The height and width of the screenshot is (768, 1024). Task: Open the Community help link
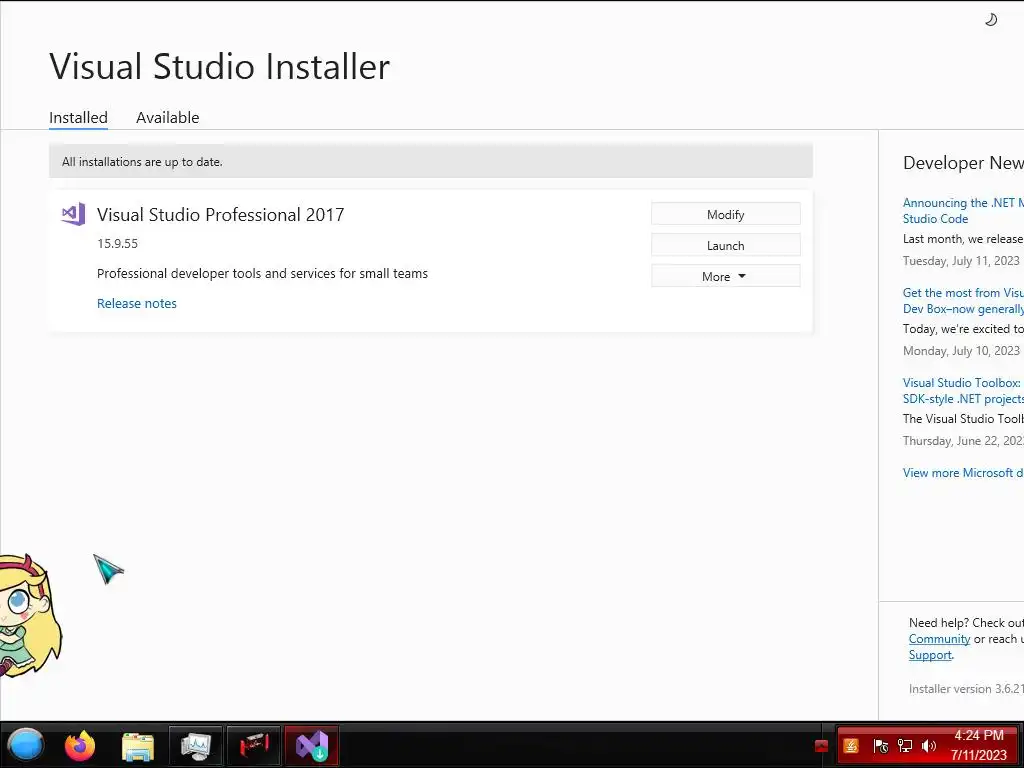(939, 639)
